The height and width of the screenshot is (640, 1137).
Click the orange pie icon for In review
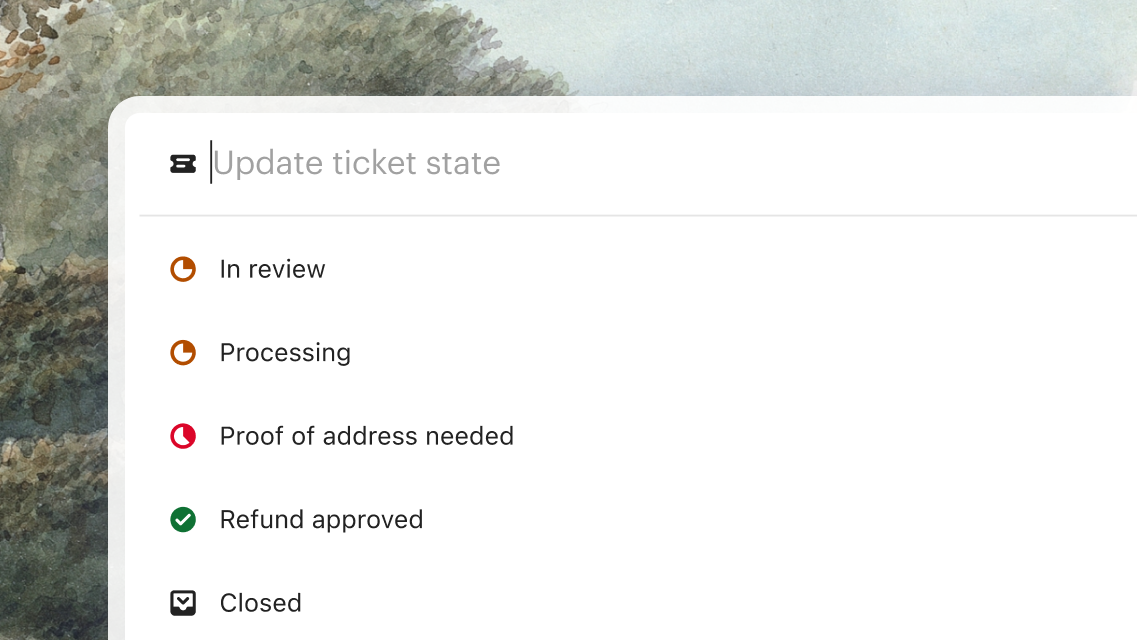coord(183,269)
